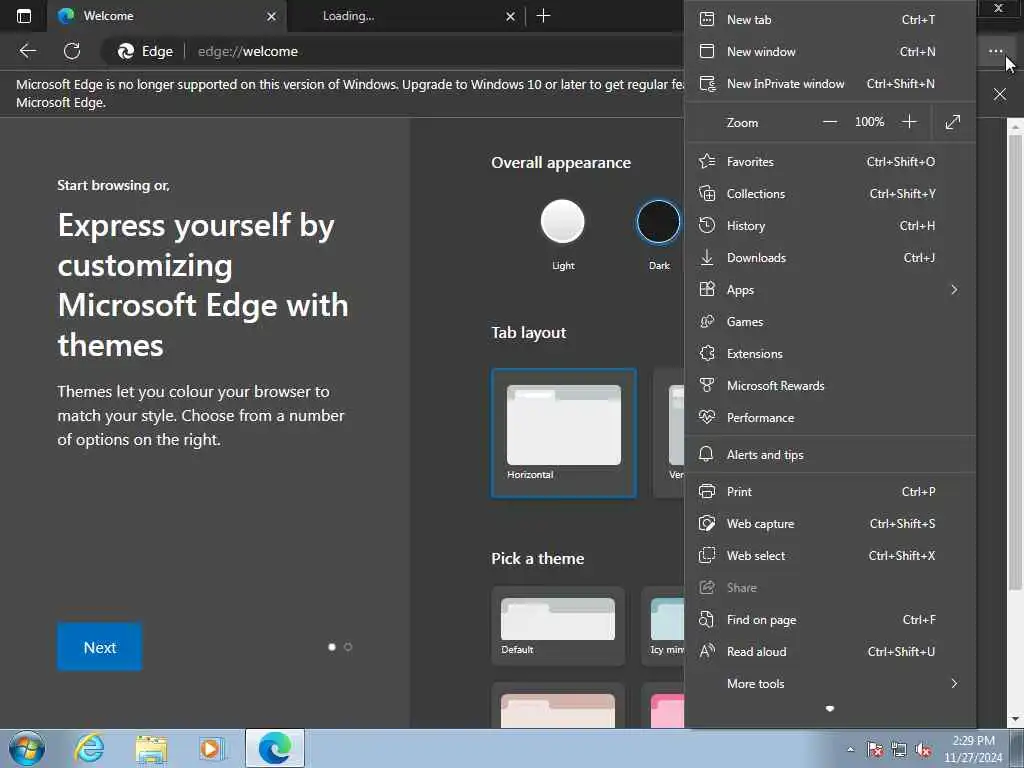The width and height of the screenshot is (1024, 768).
Task: Click the Web select icon
Action: point(707,555)
